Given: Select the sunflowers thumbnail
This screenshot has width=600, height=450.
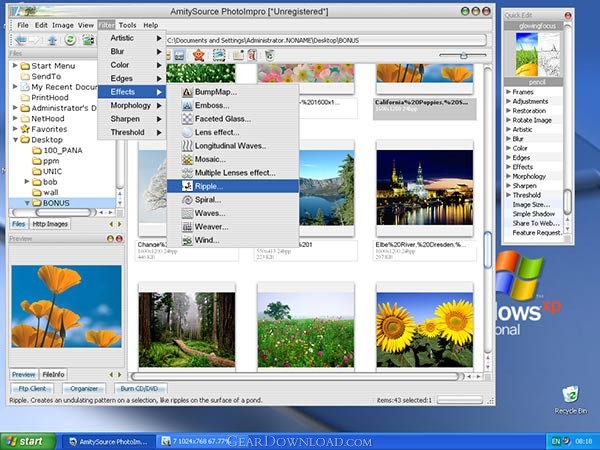Looking at the screenshot, I should [424, 328].
